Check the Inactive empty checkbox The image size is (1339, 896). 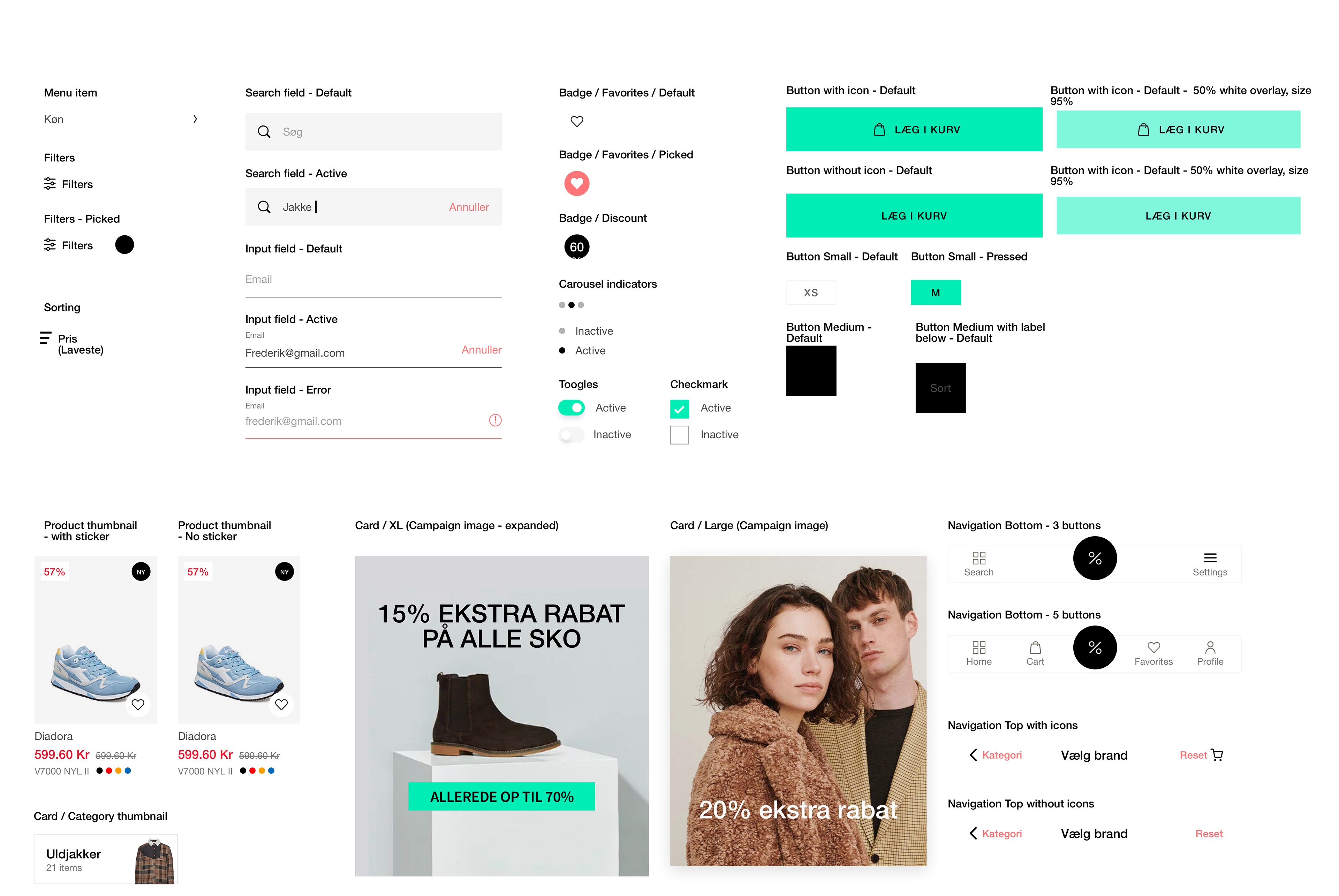[x=679, y=435]
